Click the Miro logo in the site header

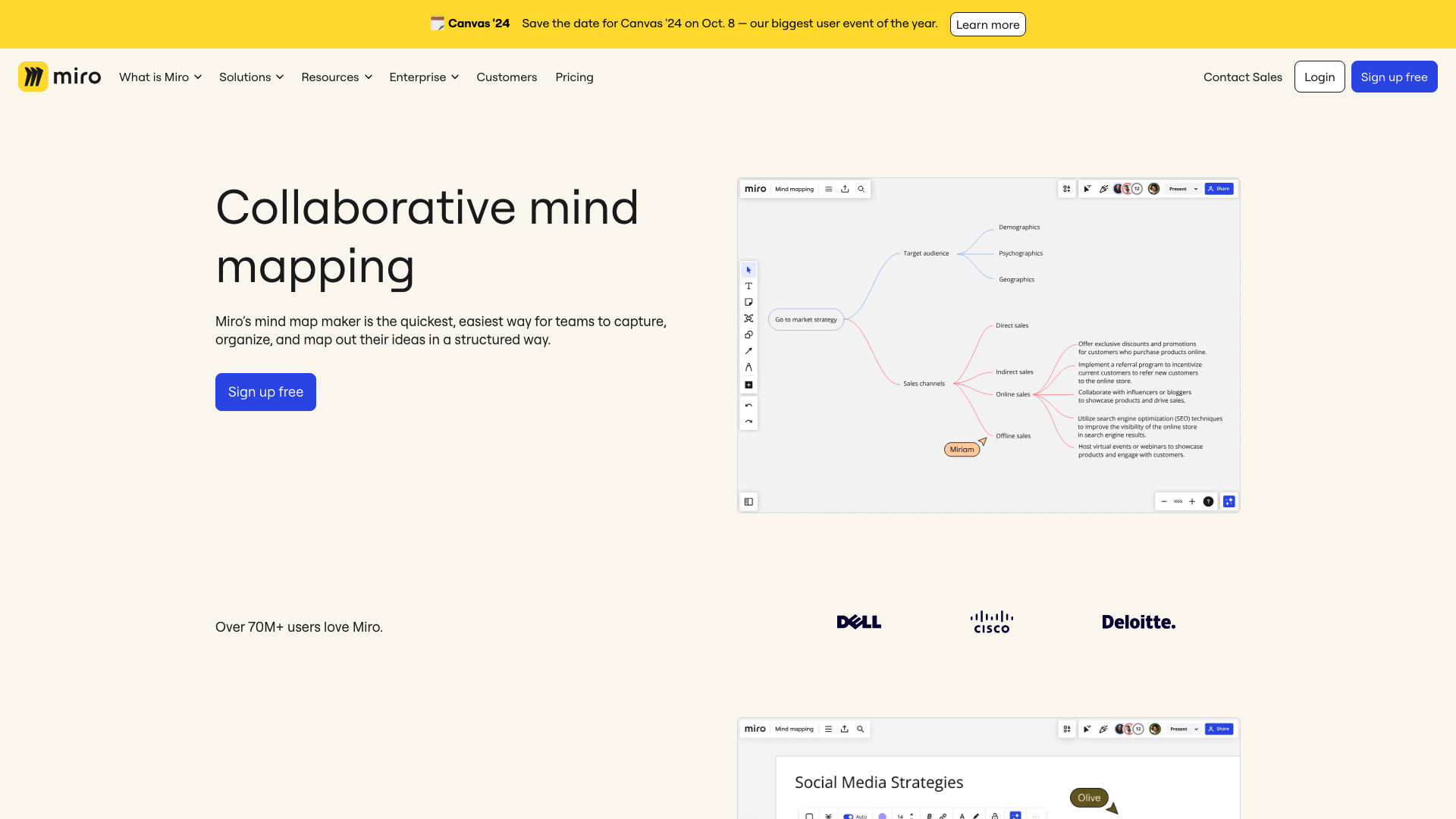[x=60, y=77]
